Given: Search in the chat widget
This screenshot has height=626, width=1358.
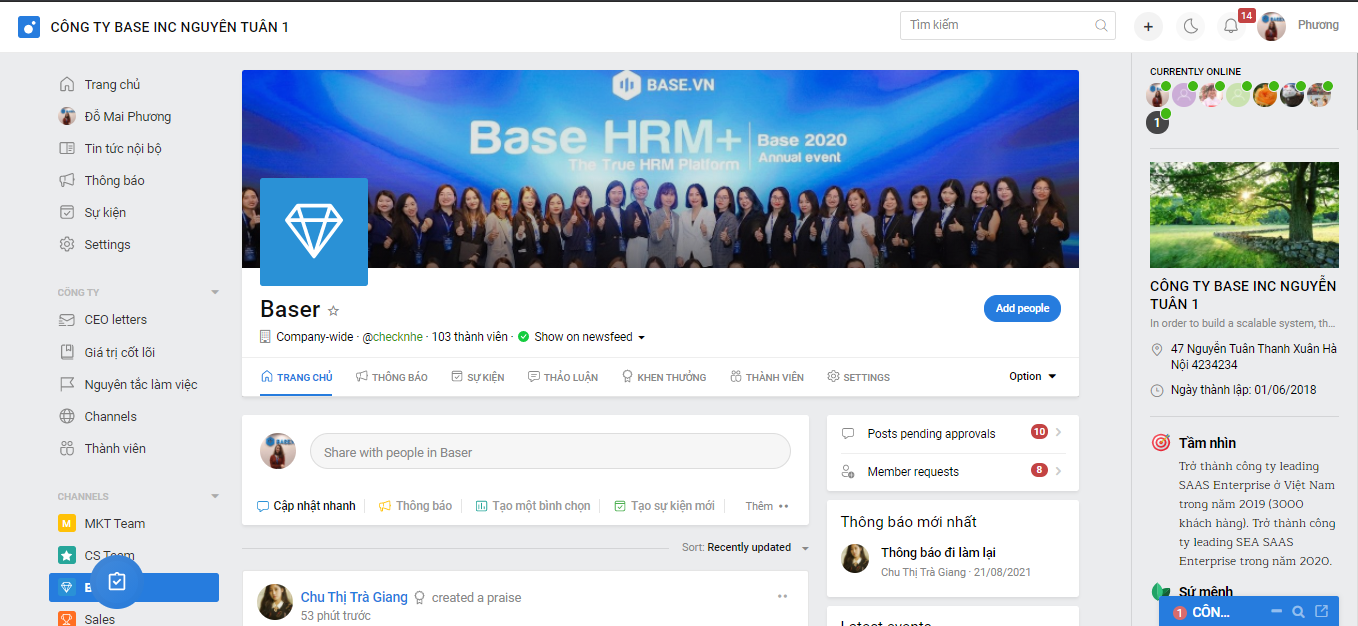Looking at the screenshot, I should click(1298, 612).
